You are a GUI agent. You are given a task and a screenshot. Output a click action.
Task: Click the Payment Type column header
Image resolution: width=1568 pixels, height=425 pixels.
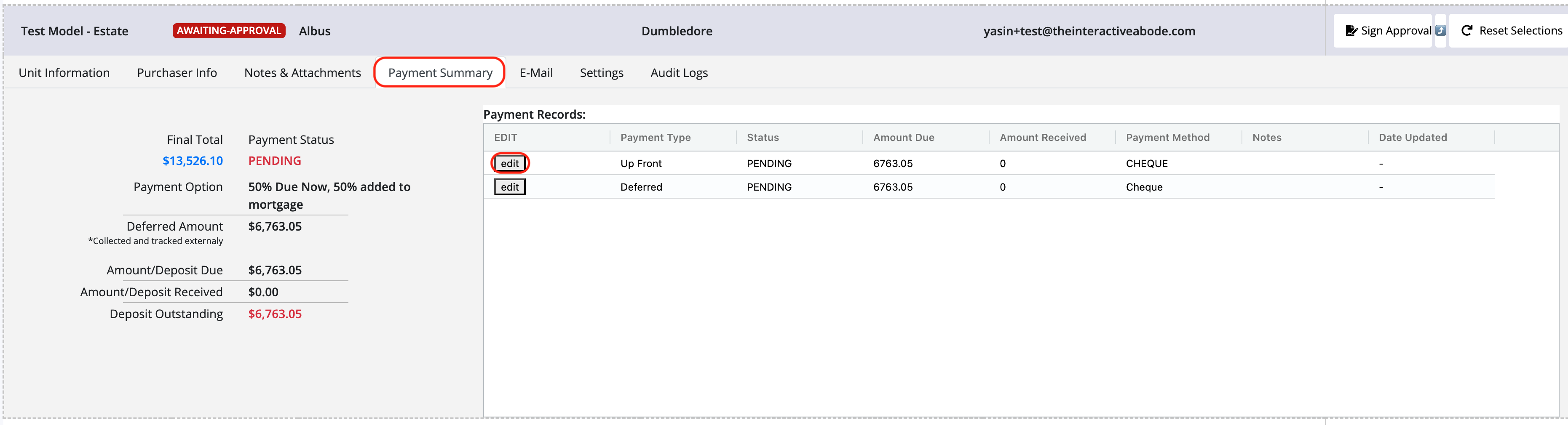656,138
